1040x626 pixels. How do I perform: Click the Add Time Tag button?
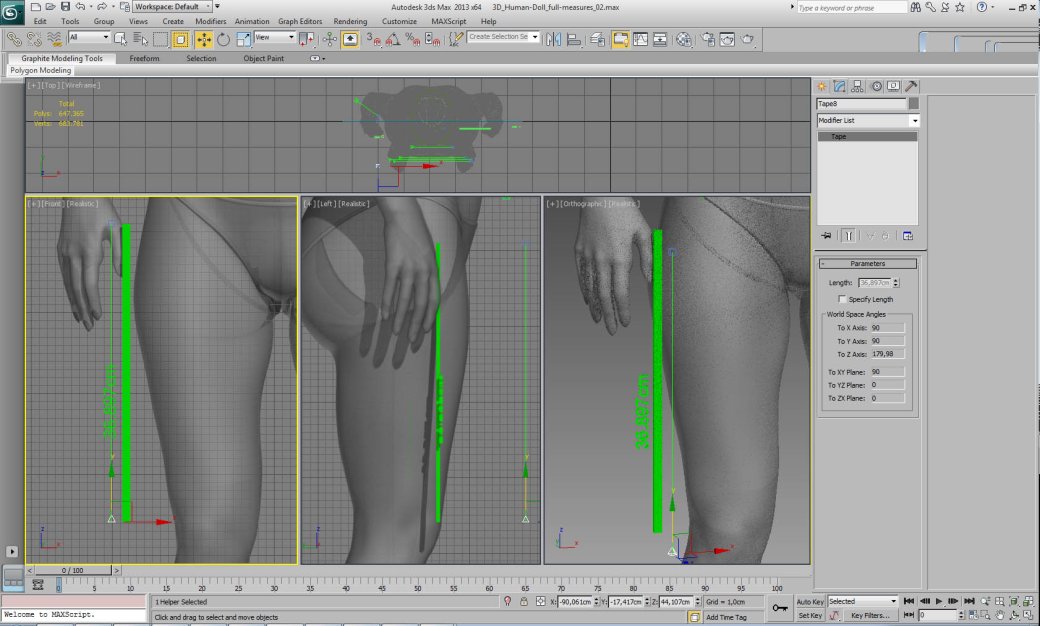(726, 617)
